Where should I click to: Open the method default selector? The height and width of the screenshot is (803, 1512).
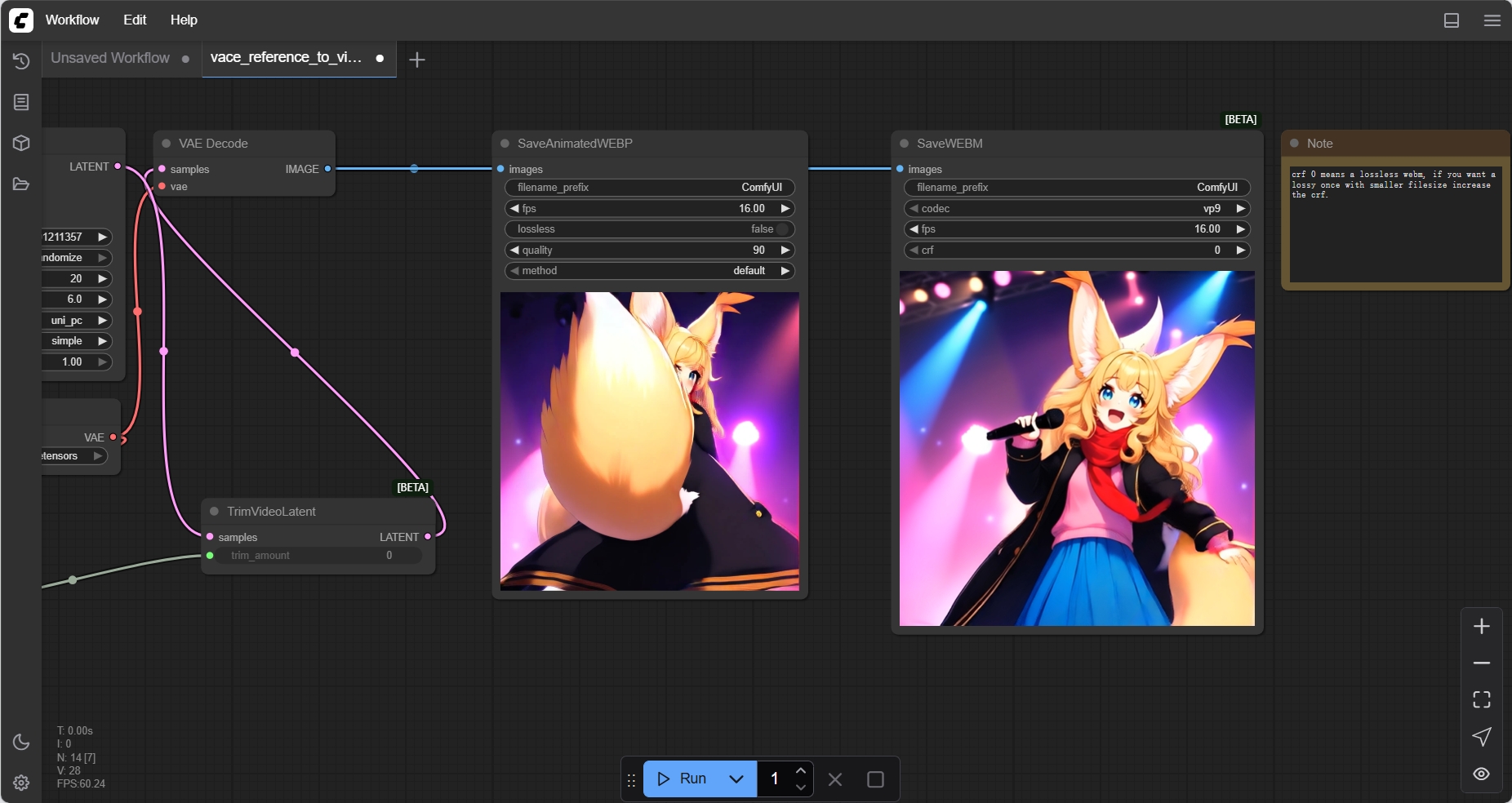pos(649,271)
